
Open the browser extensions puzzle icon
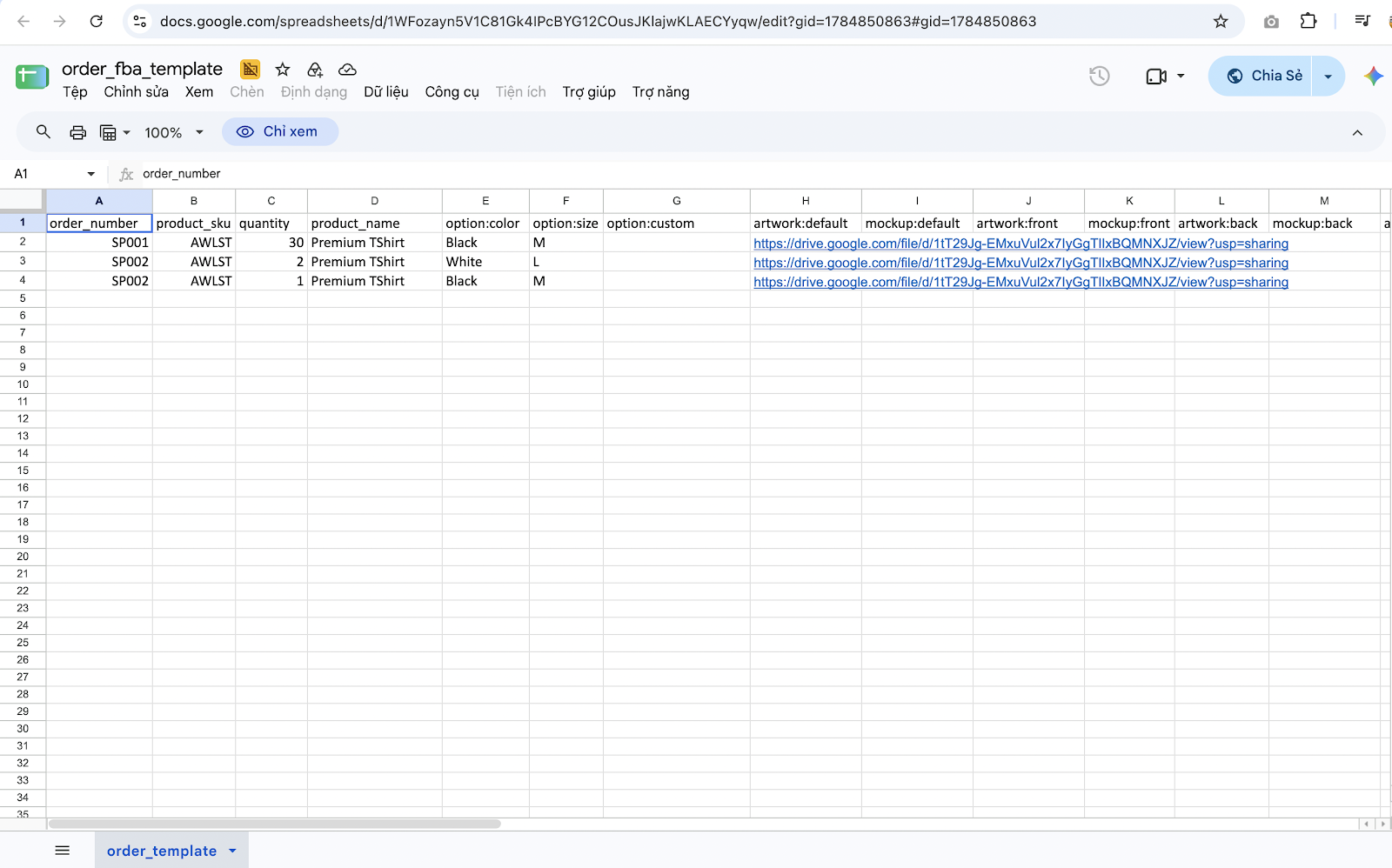(1308, 21)
